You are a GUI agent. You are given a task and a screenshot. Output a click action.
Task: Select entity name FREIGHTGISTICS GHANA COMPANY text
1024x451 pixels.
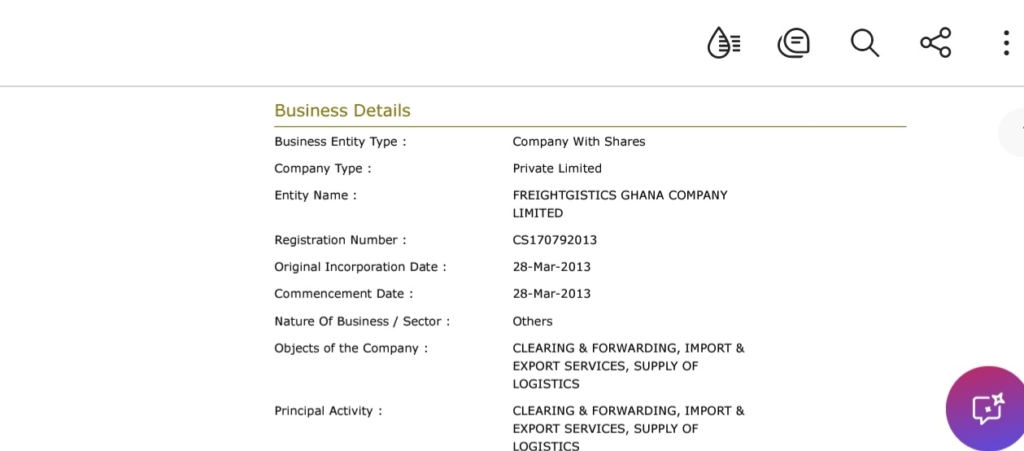620,195
